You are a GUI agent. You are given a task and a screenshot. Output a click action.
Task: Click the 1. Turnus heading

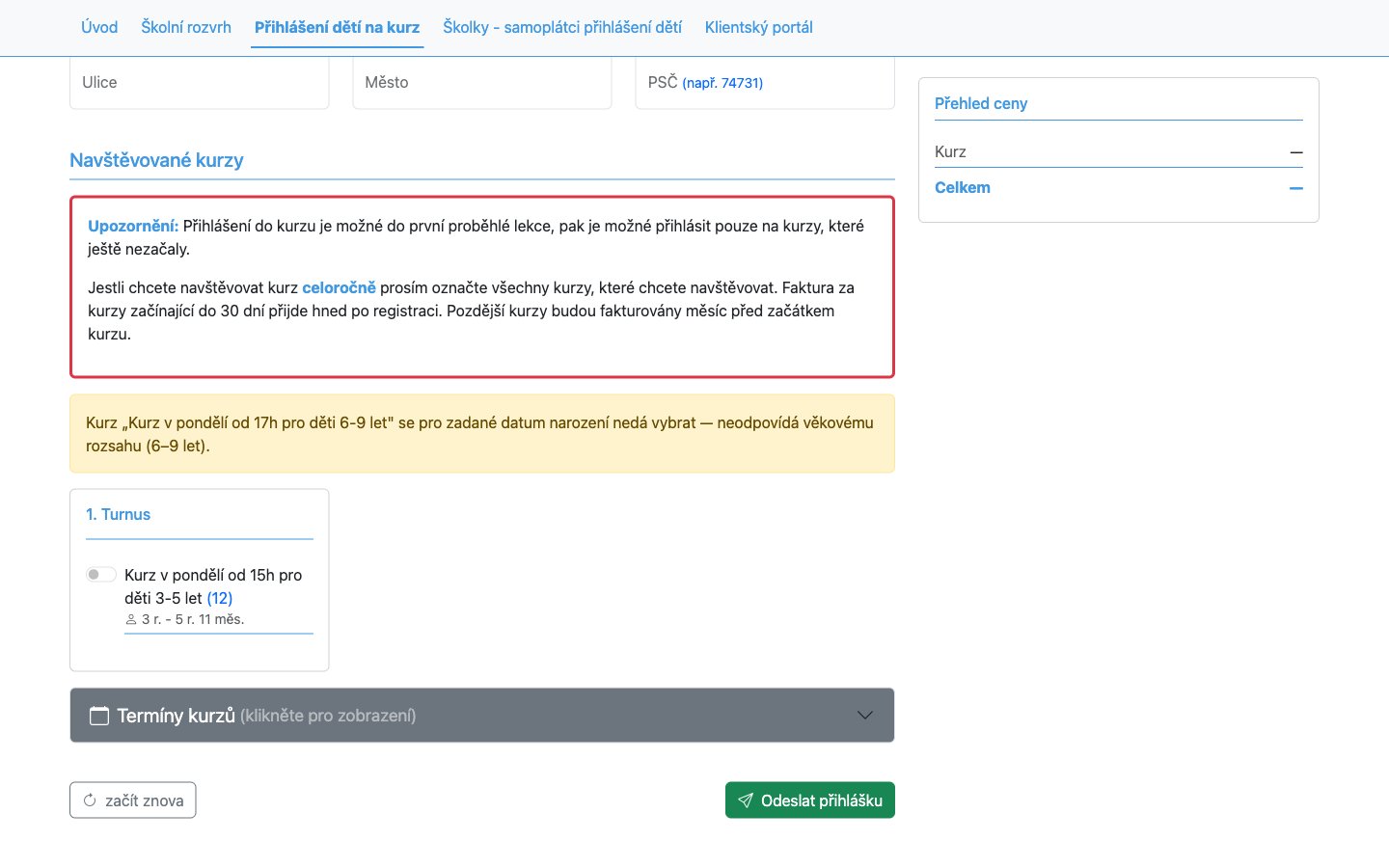(x=119, y=515)
